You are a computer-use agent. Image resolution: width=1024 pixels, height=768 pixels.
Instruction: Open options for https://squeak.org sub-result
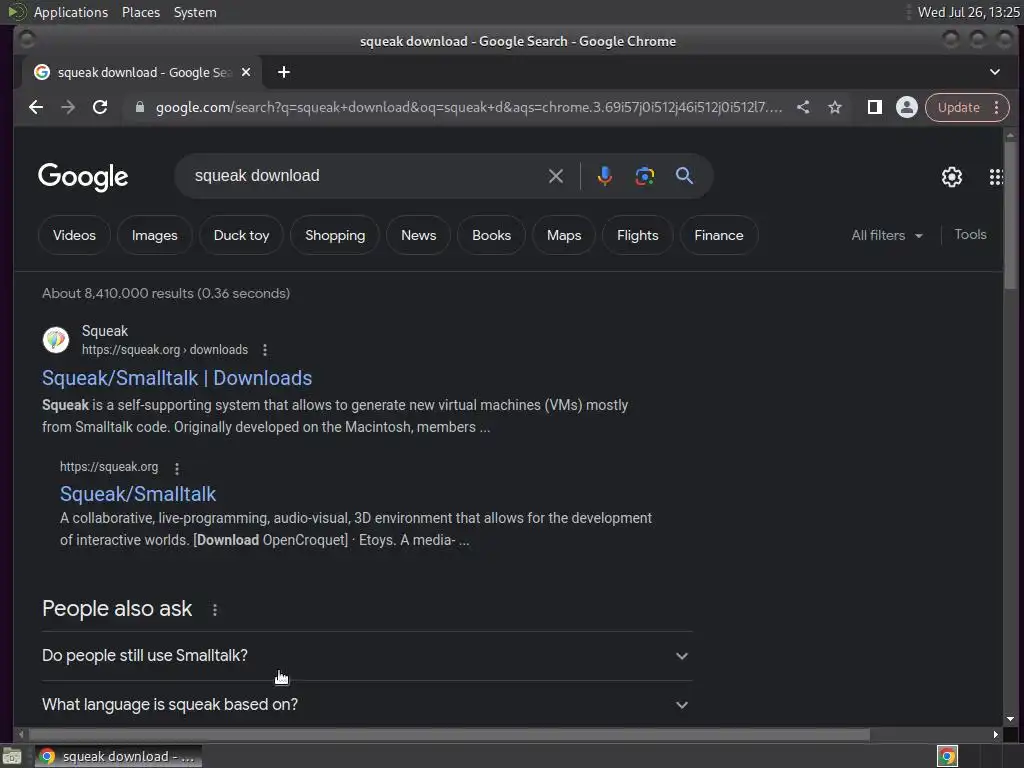pos(177,468)
